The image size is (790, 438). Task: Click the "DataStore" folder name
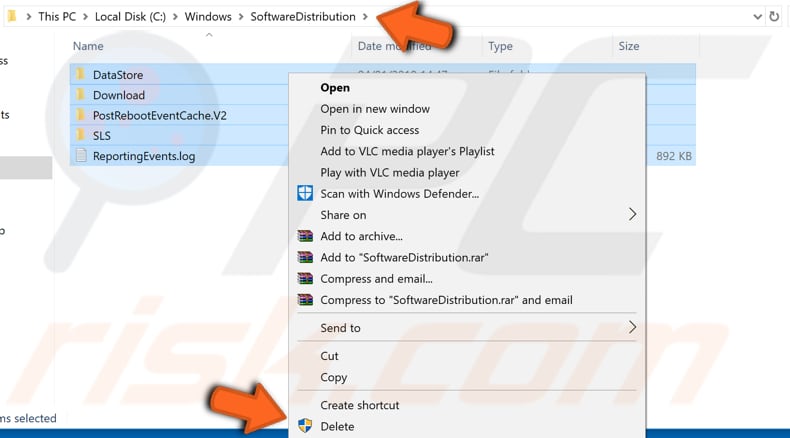118,75
